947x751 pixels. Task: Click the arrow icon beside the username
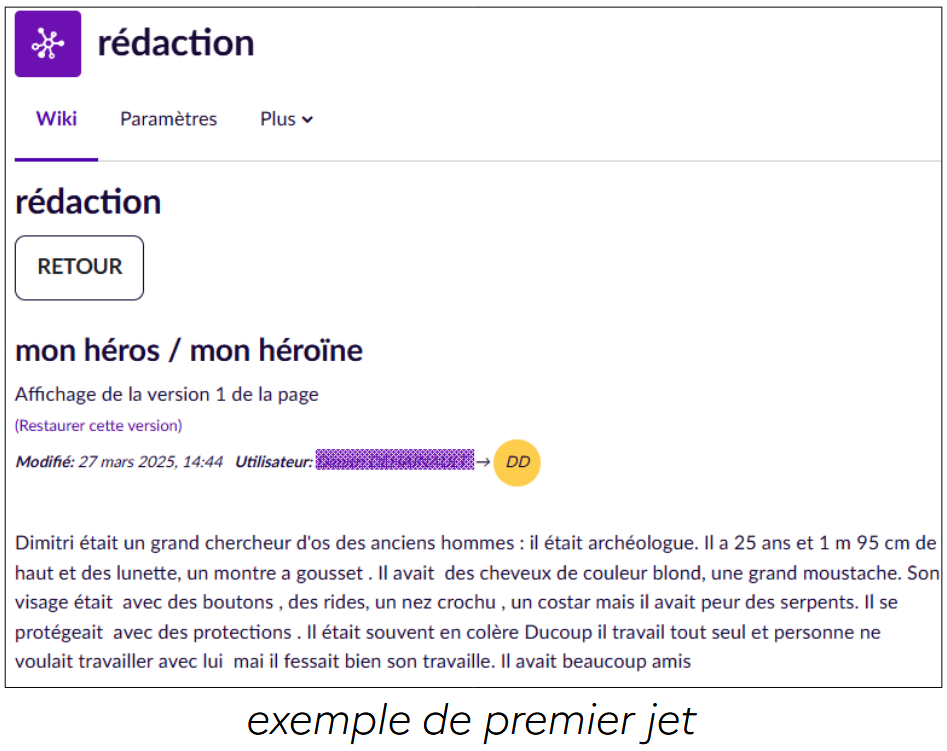[x=482, y=462]
